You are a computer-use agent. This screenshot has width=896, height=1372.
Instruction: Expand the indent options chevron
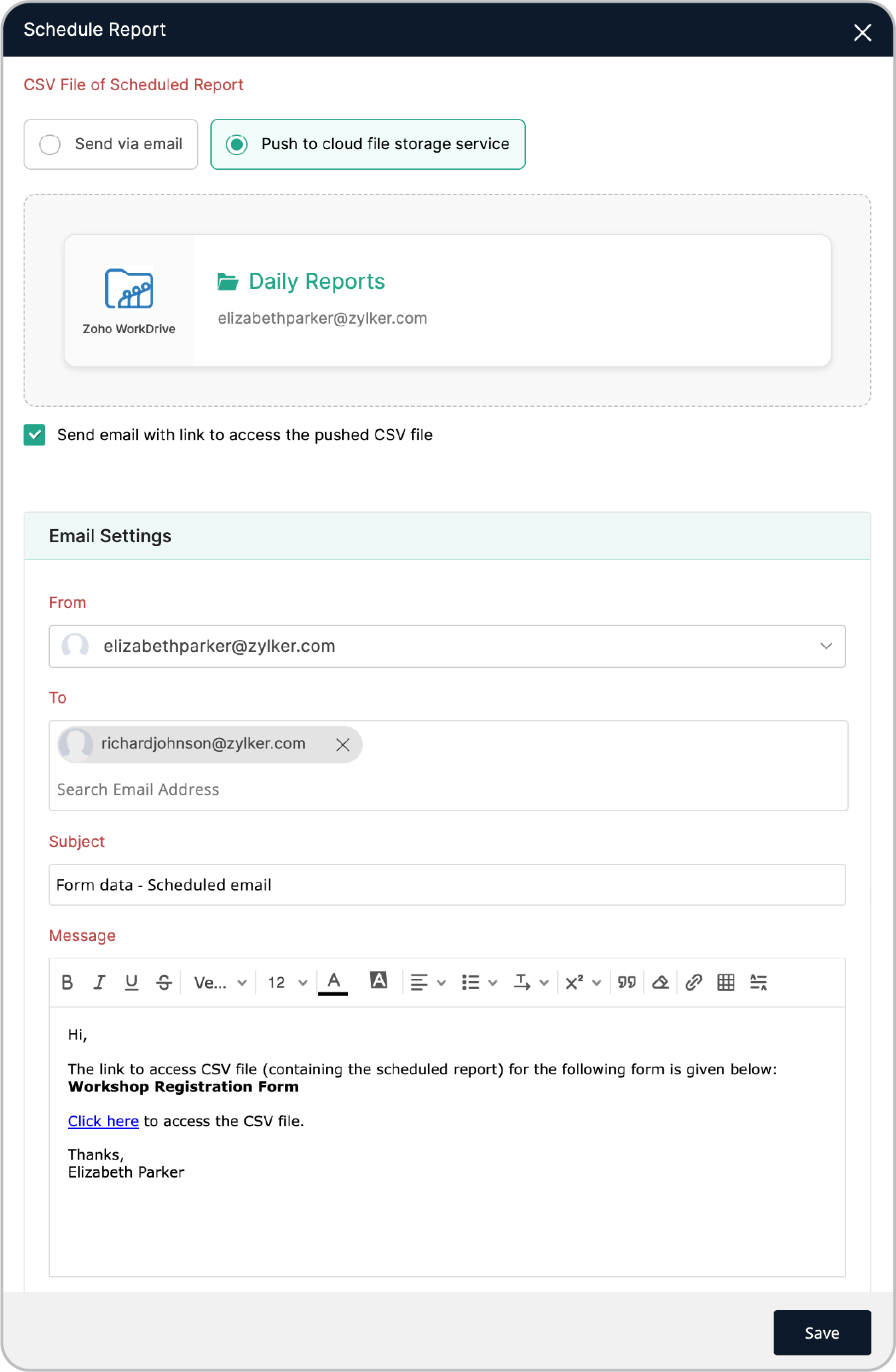tap(544, 983)
